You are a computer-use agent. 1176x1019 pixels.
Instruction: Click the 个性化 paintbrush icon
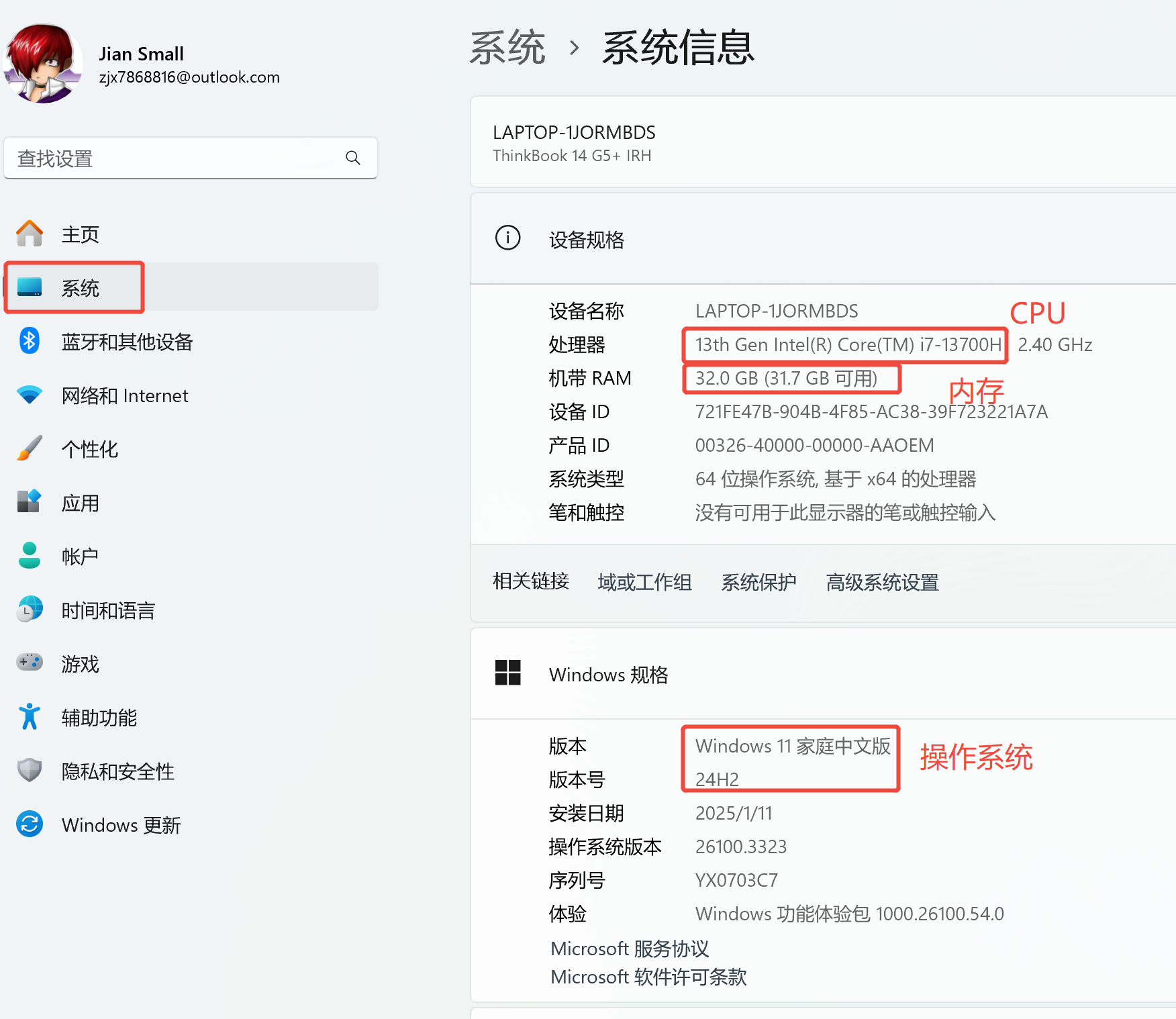click(30, 448)
